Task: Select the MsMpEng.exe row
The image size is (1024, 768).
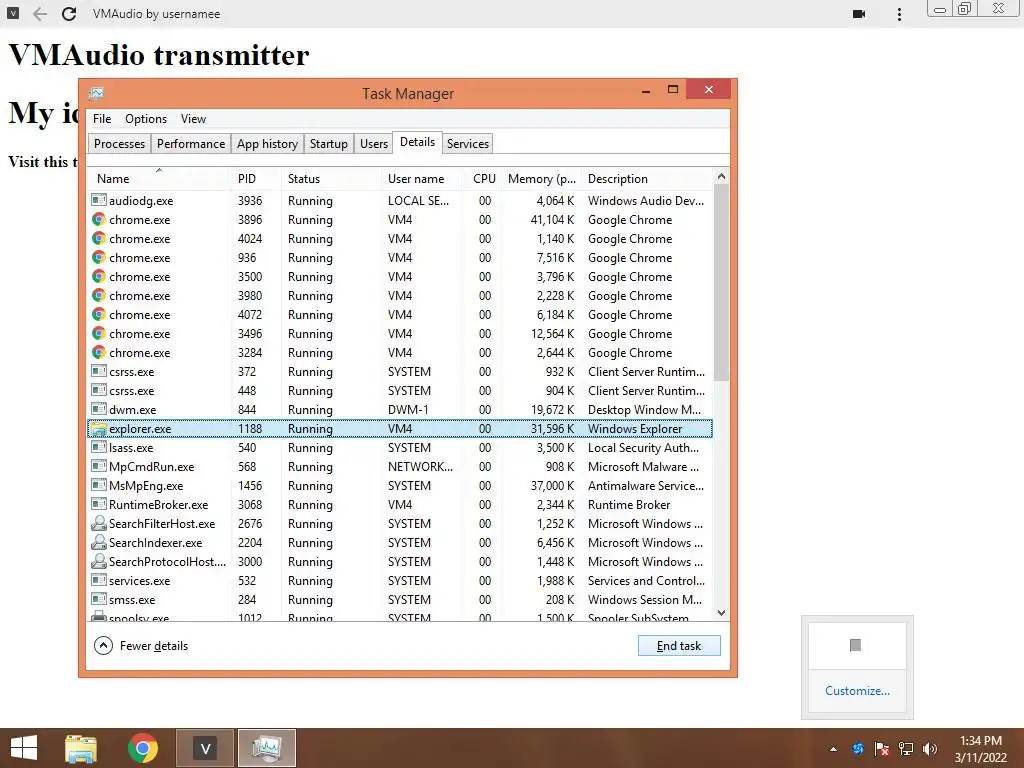Action: [x=400, y=485]
